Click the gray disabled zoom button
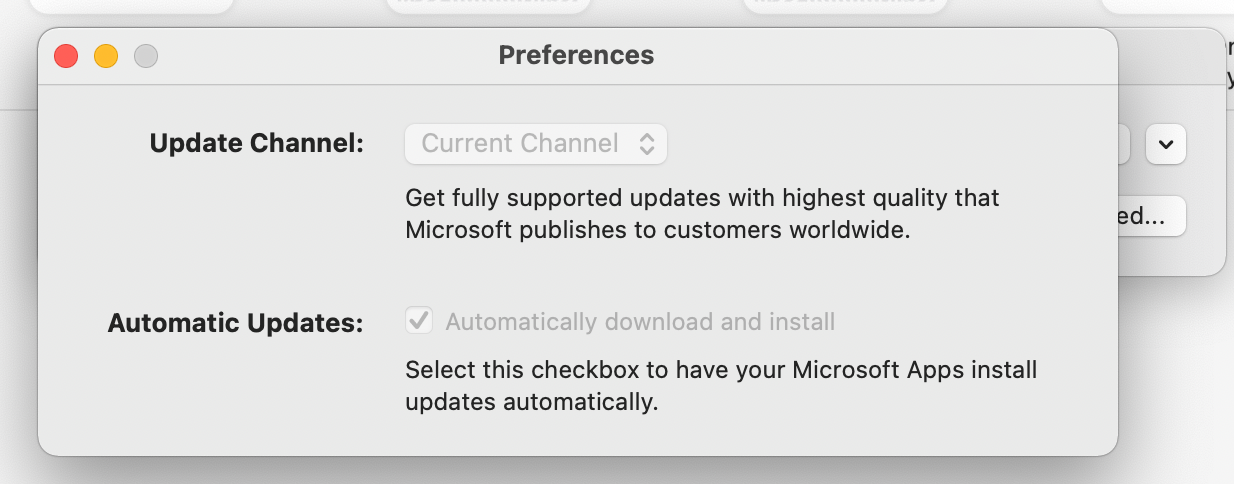This screenshot has width=1234, height=484. (146, 56)
